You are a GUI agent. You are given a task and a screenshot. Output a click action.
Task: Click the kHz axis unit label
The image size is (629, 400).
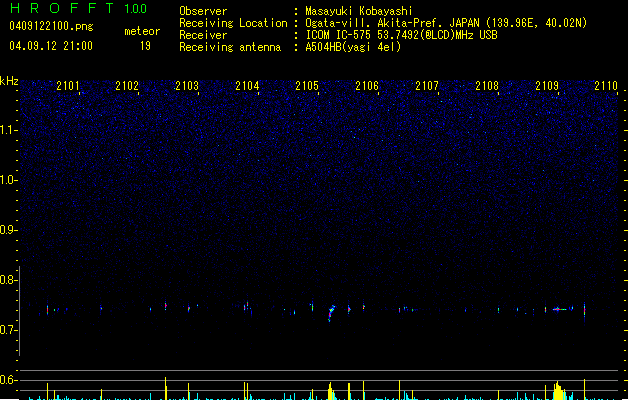tap(9, 81)
